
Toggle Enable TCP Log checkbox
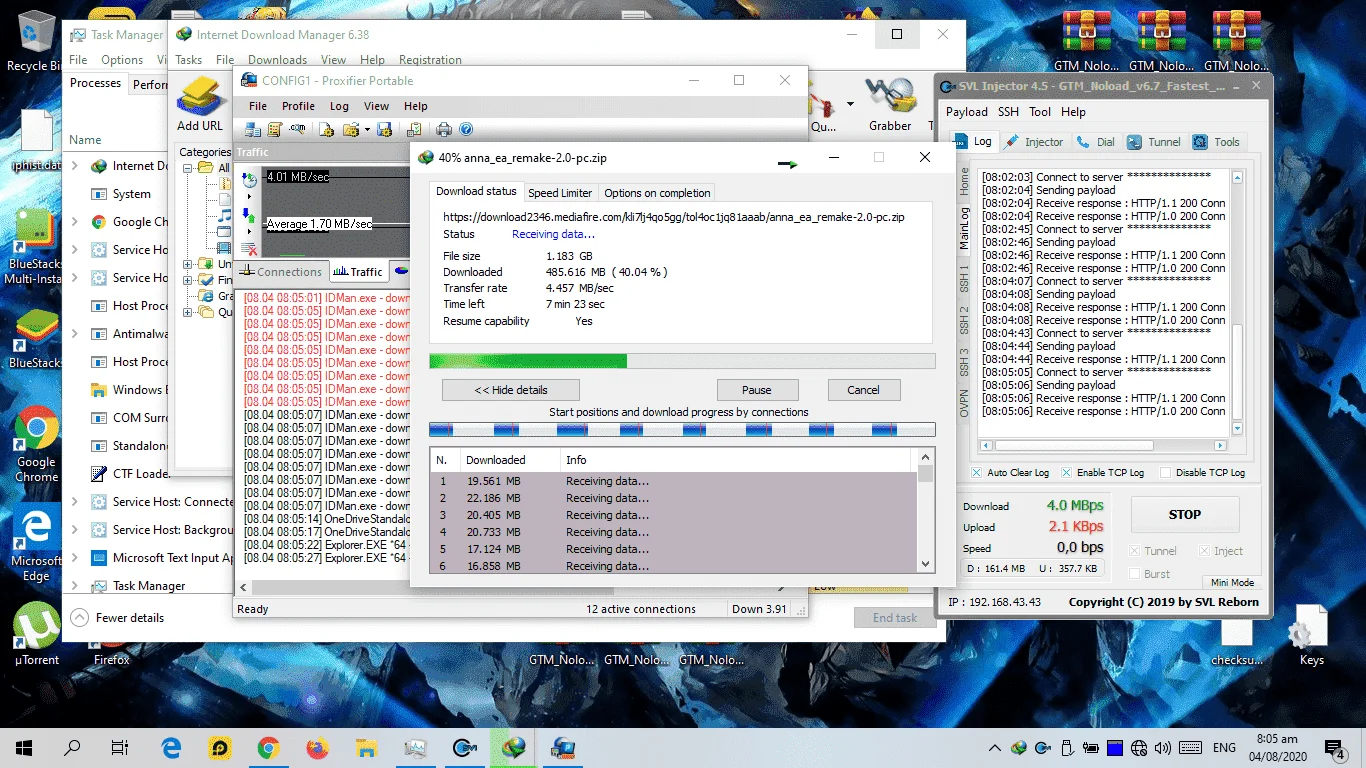pyautogui.click(x=1066, y=472)
